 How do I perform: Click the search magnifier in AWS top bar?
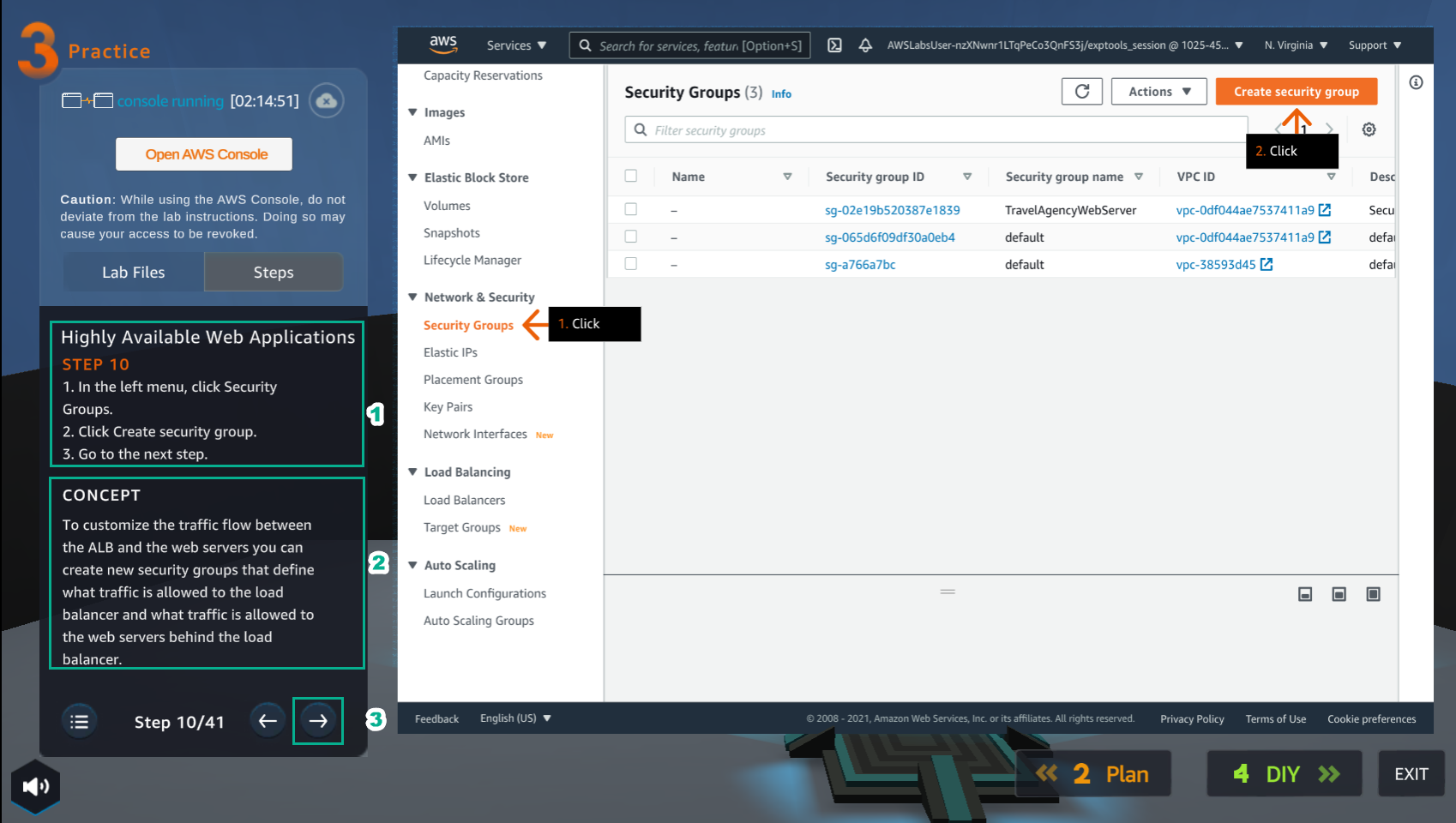coord(585,45)
